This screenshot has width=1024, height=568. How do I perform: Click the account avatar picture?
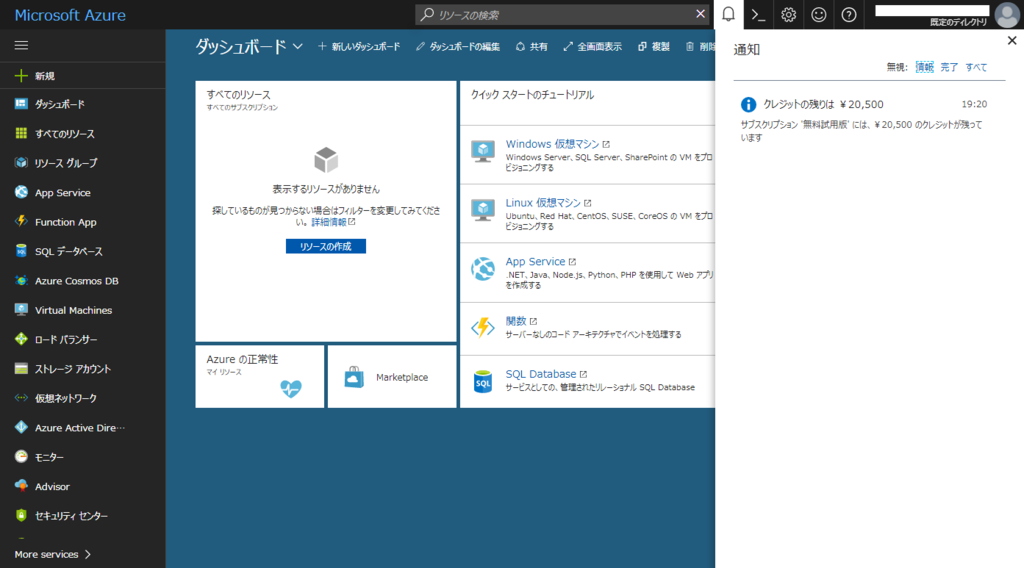1007,14
